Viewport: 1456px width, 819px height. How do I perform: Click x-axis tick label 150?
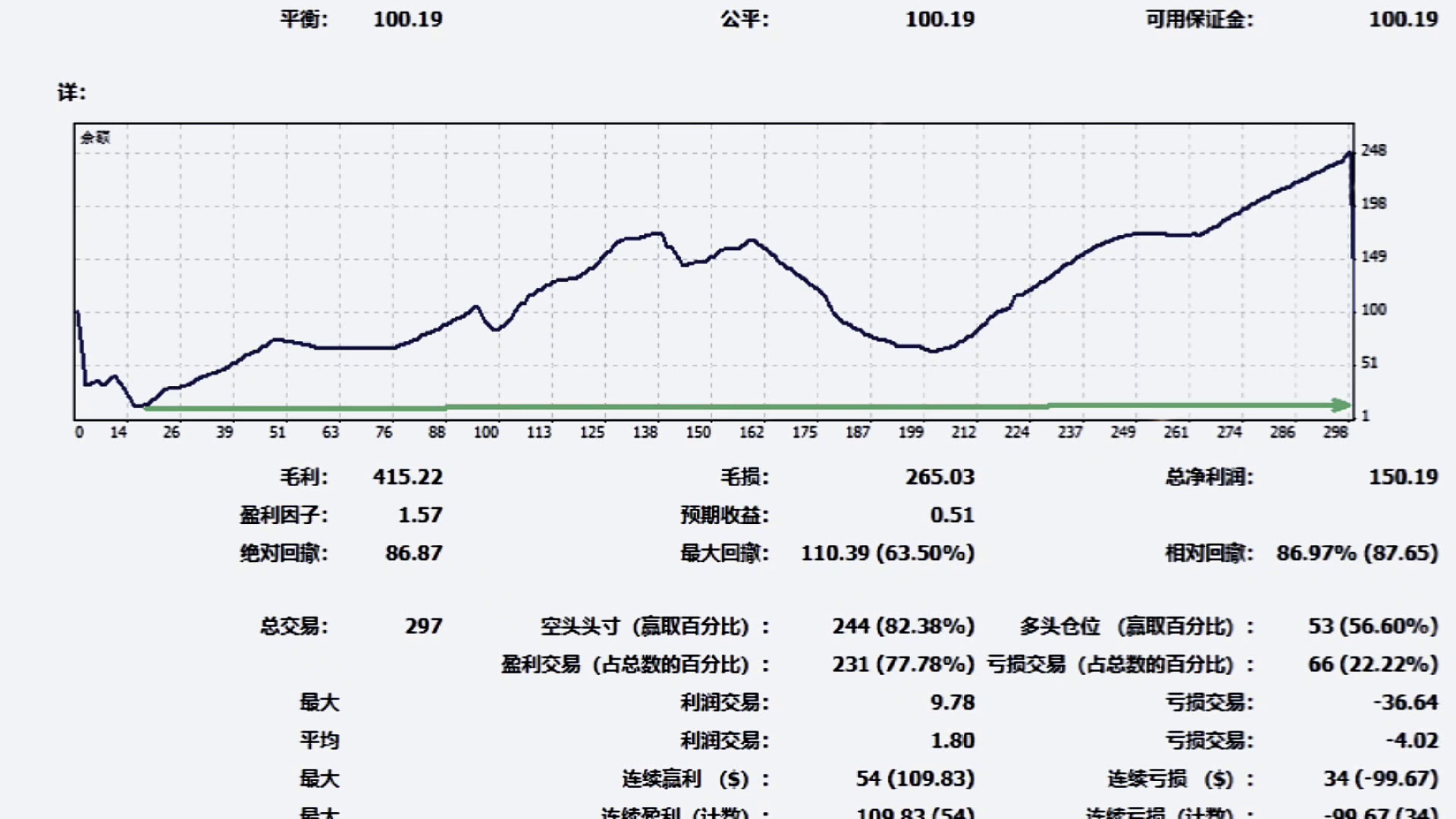pyautogui.click(x=698, y=432)
